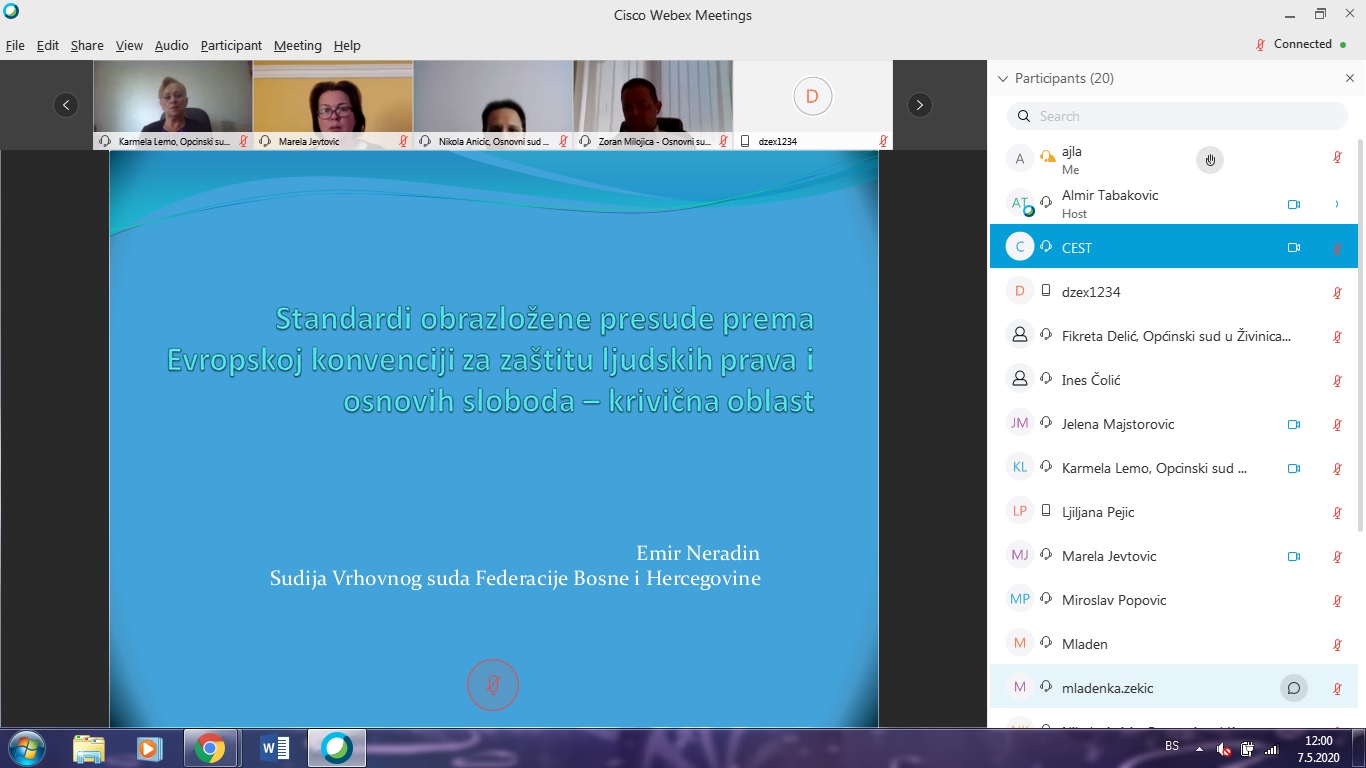Show previous video thumbnails with left arrow

[66, 105]
